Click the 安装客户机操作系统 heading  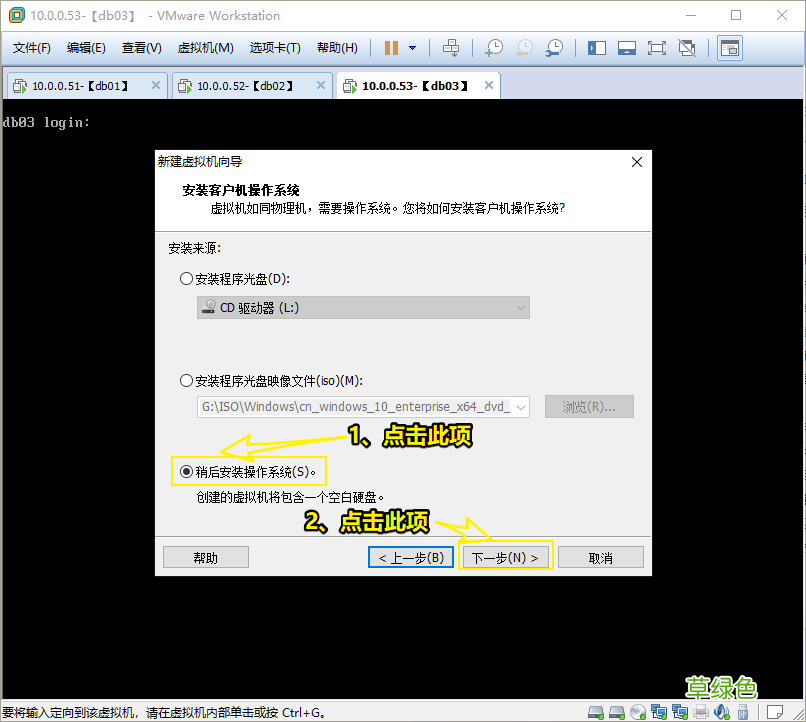point(241,191)
